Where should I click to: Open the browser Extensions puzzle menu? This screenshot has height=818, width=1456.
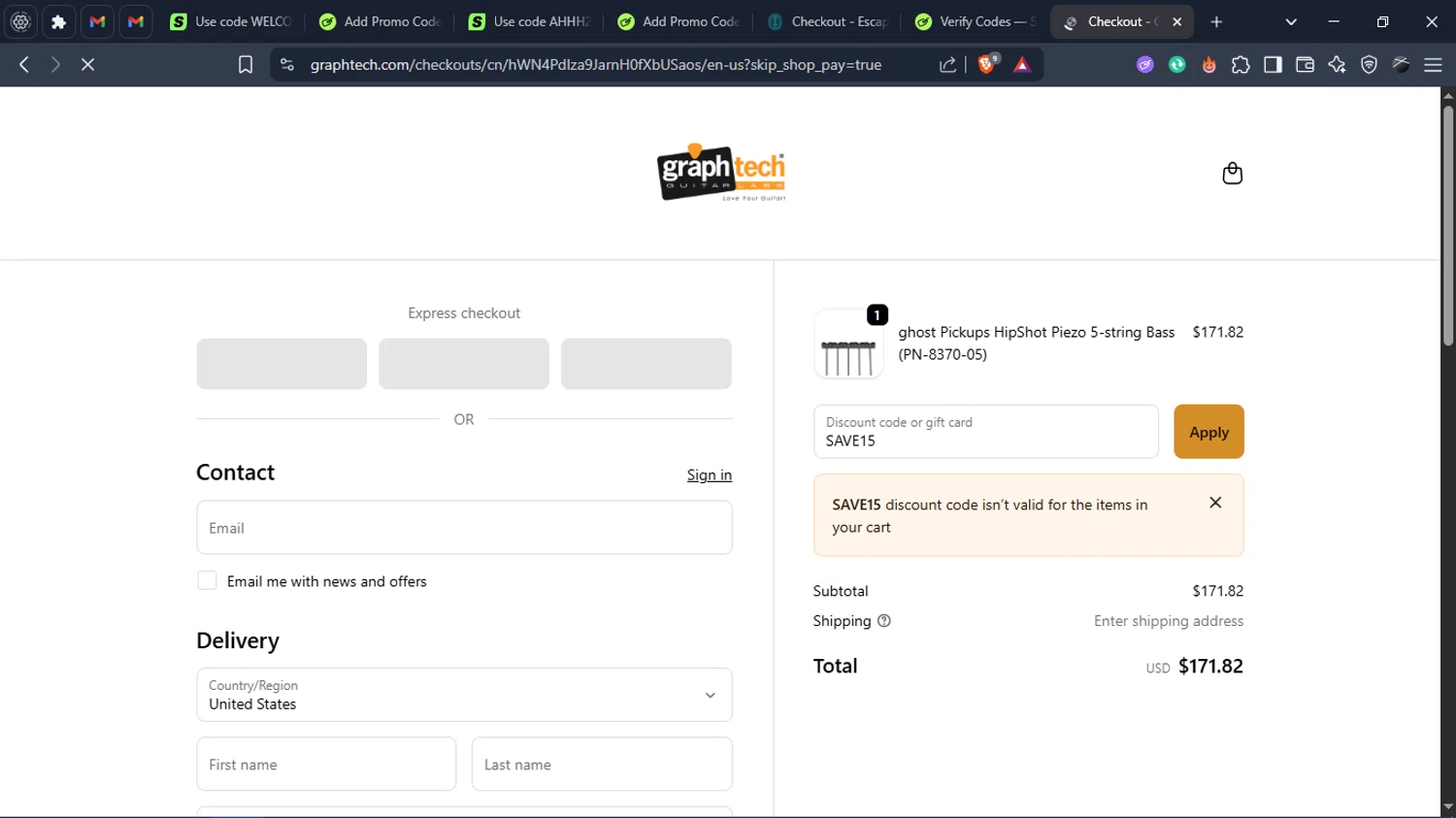click(1241, 64)
